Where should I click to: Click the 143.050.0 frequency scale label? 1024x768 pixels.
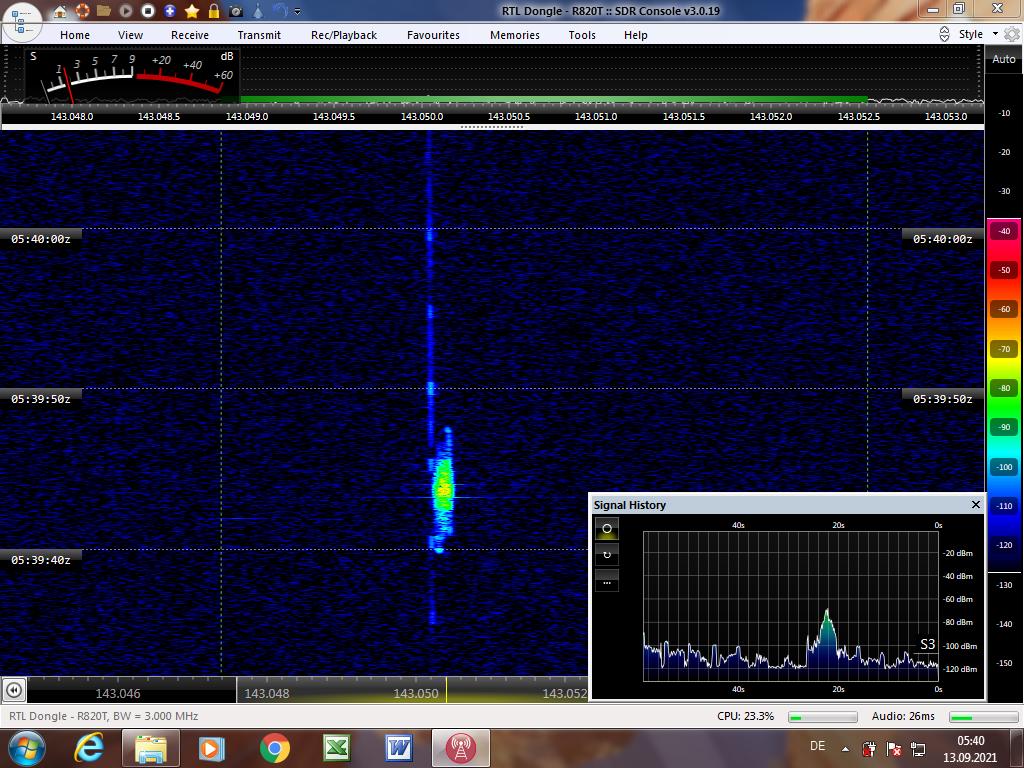click(x=421, y=116)
